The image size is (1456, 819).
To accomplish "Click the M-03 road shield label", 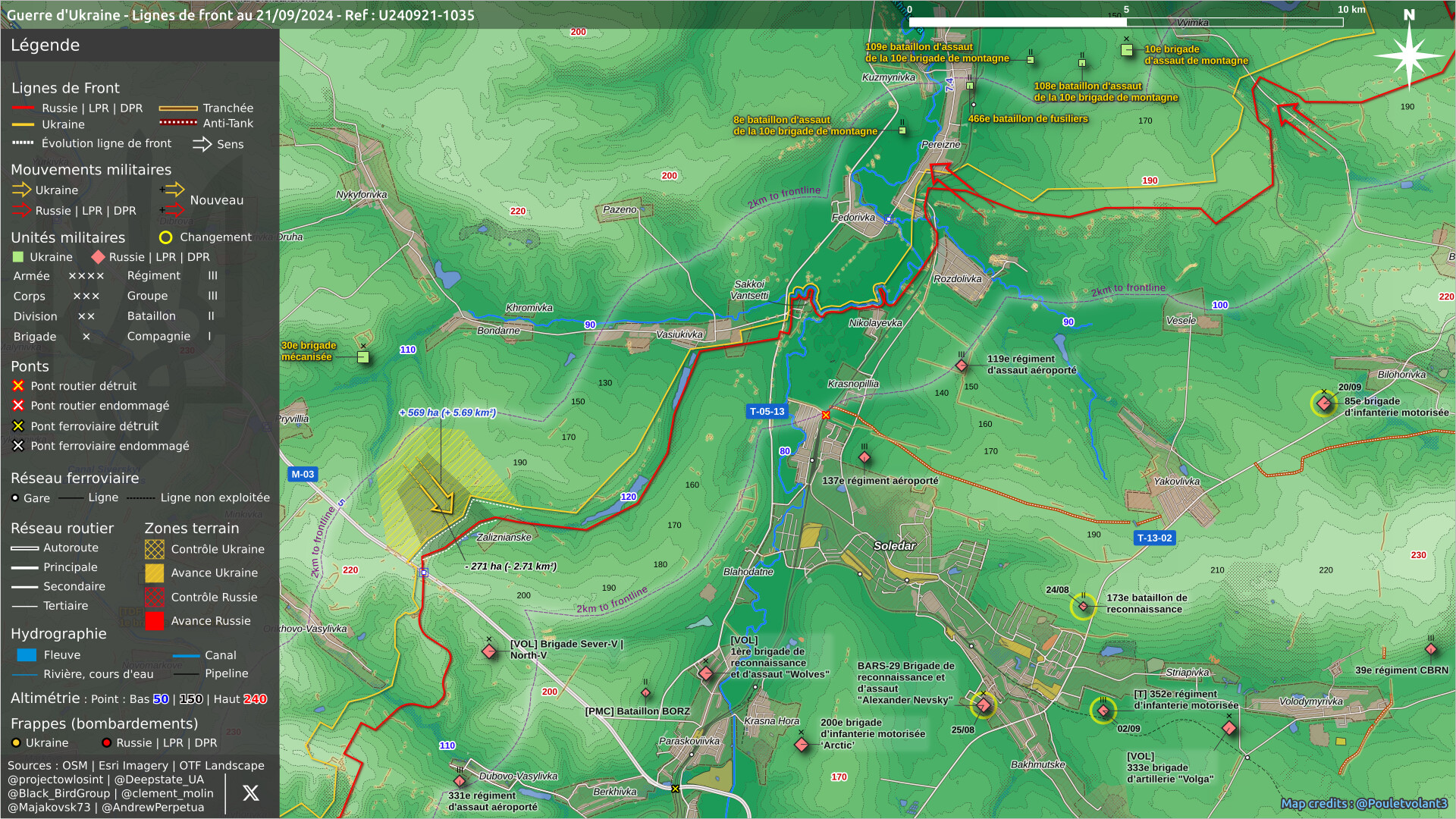I will 303,475.
